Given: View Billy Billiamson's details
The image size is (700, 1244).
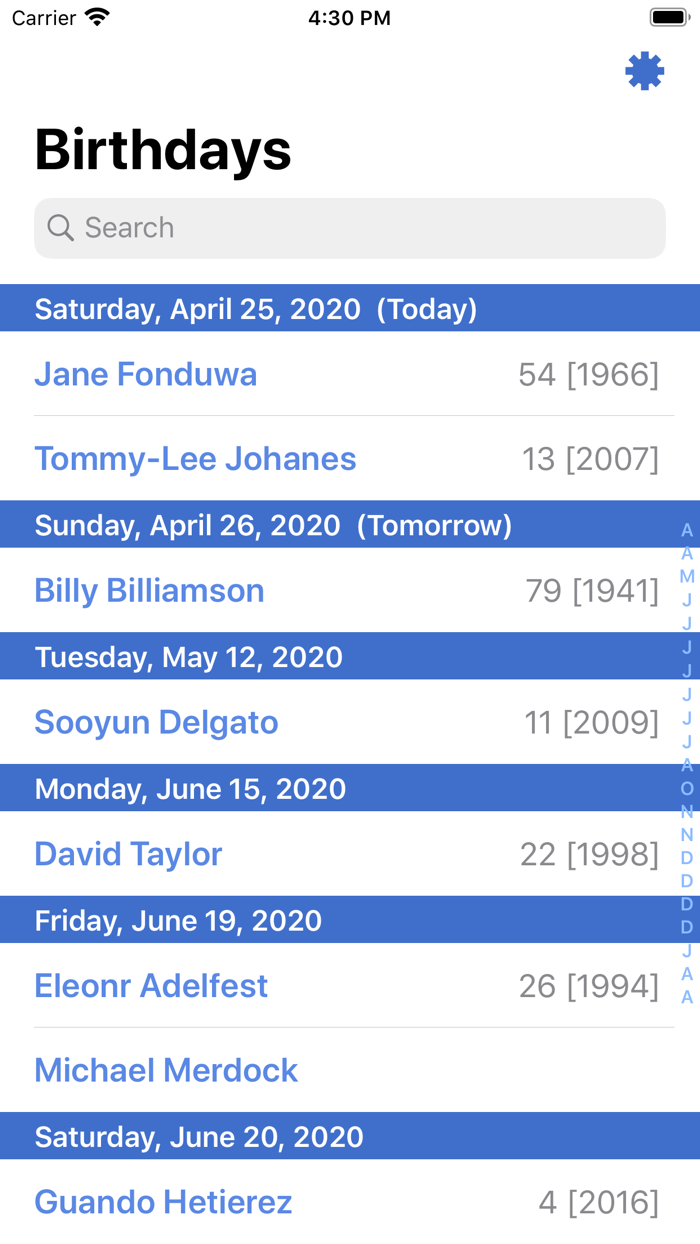Looking at the screenshot, I should [x=149, y=591].
